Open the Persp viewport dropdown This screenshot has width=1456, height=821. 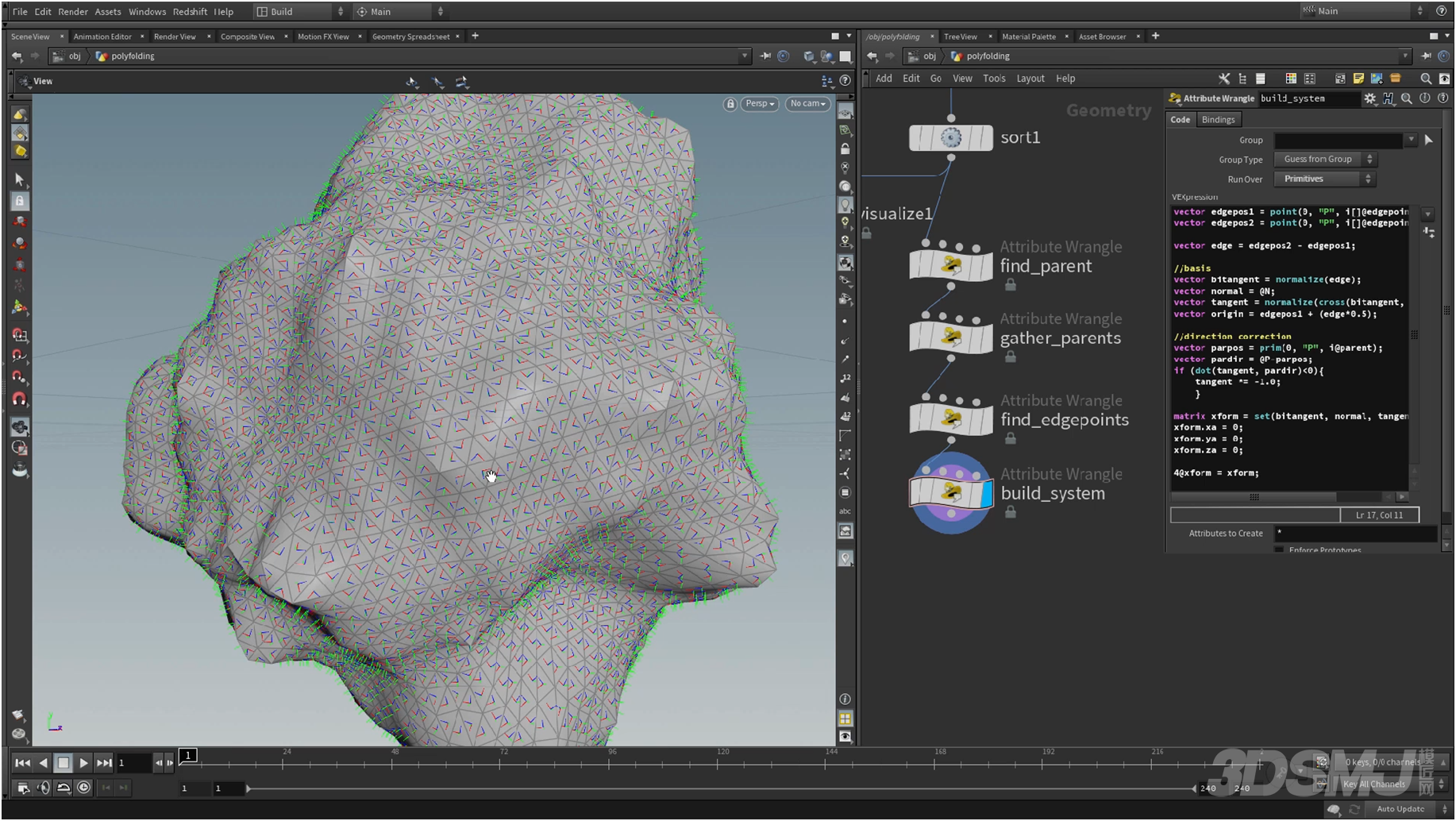(760, 104)
